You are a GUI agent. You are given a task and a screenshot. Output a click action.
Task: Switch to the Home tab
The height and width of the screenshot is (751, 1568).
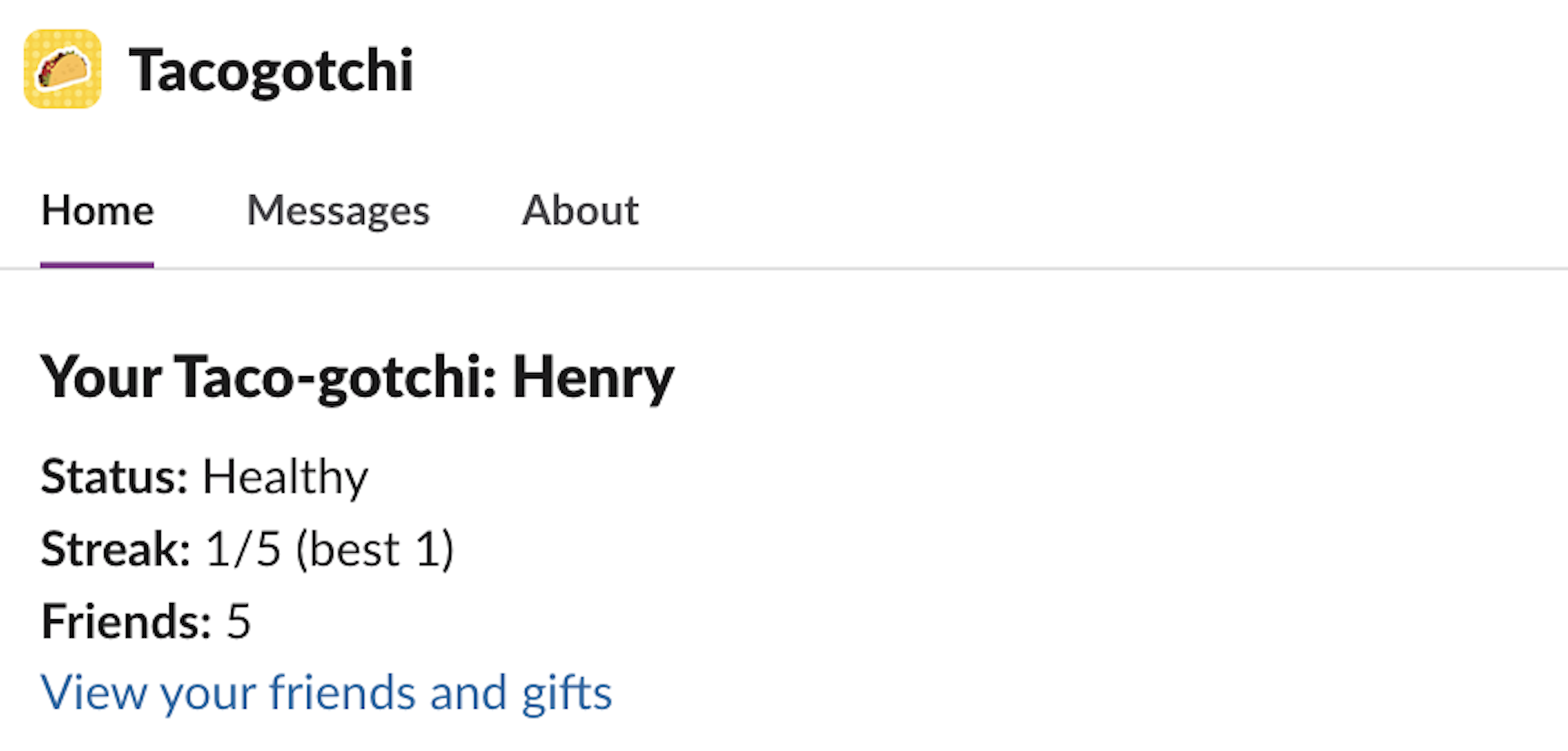97,210
